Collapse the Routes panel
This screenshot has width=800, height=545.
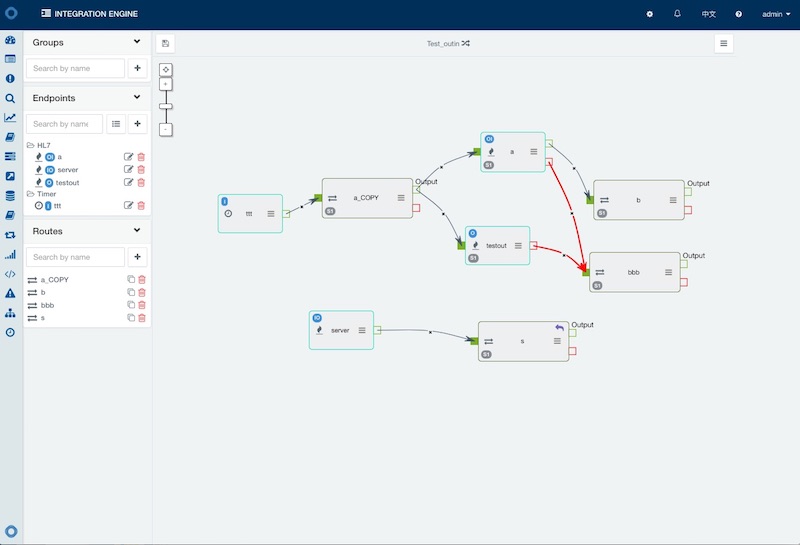(137, 231)
